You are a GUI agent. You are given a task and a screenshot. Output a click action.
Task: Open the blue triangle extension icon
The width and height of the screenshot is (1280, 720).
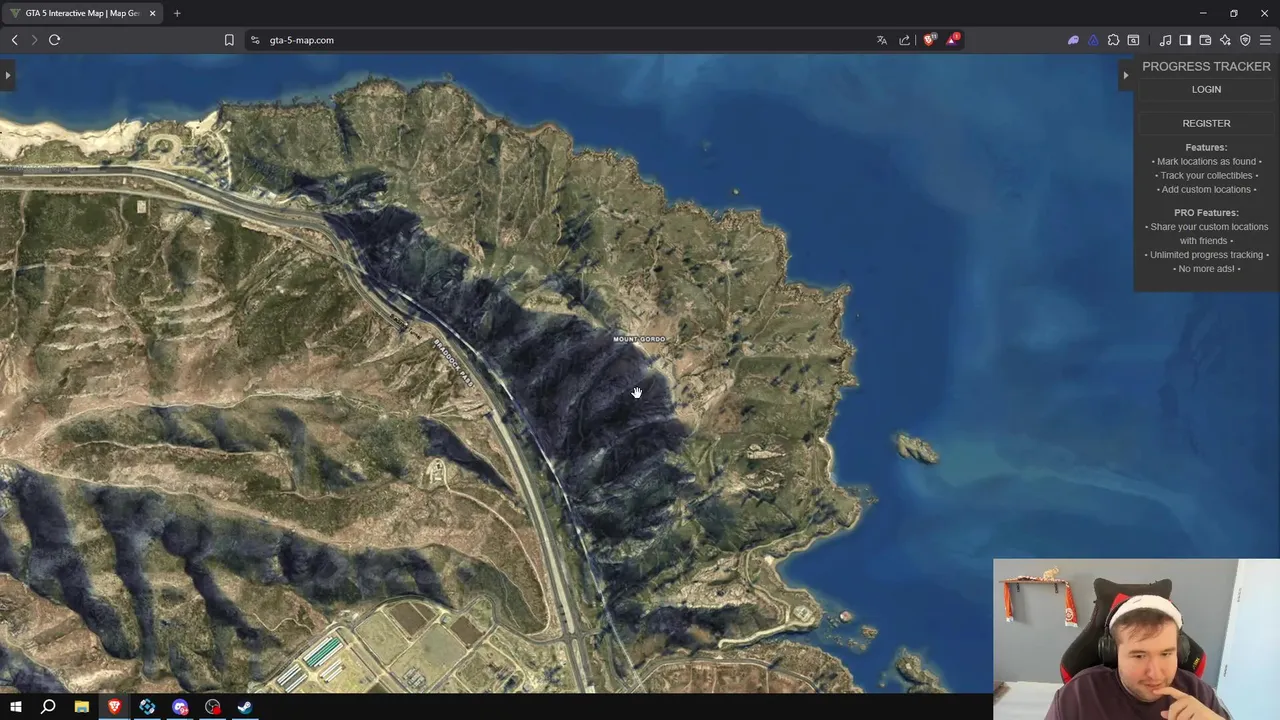tap(1093, 40)
